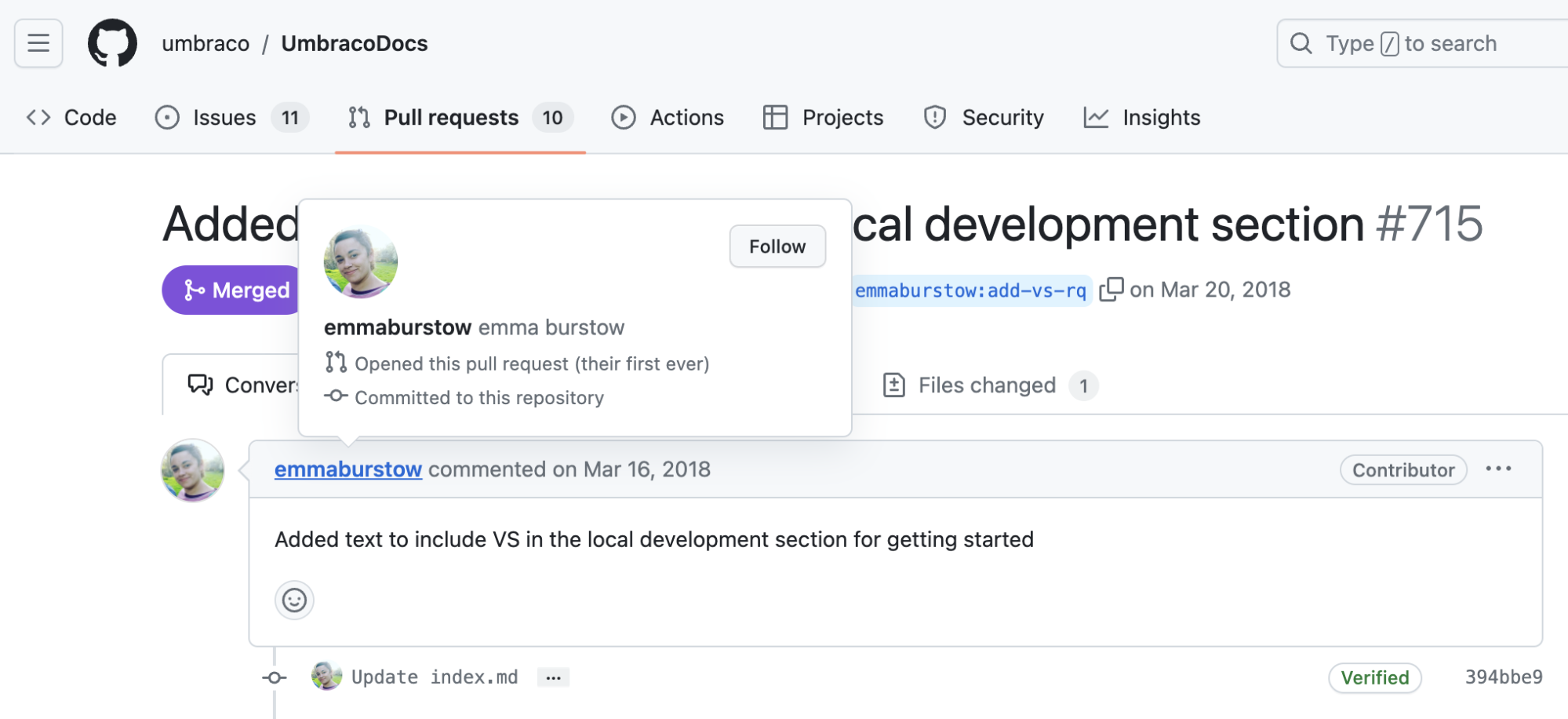View the Insights tab
The width and height of the screenshot is (1568, 719).
[1141, 118]
